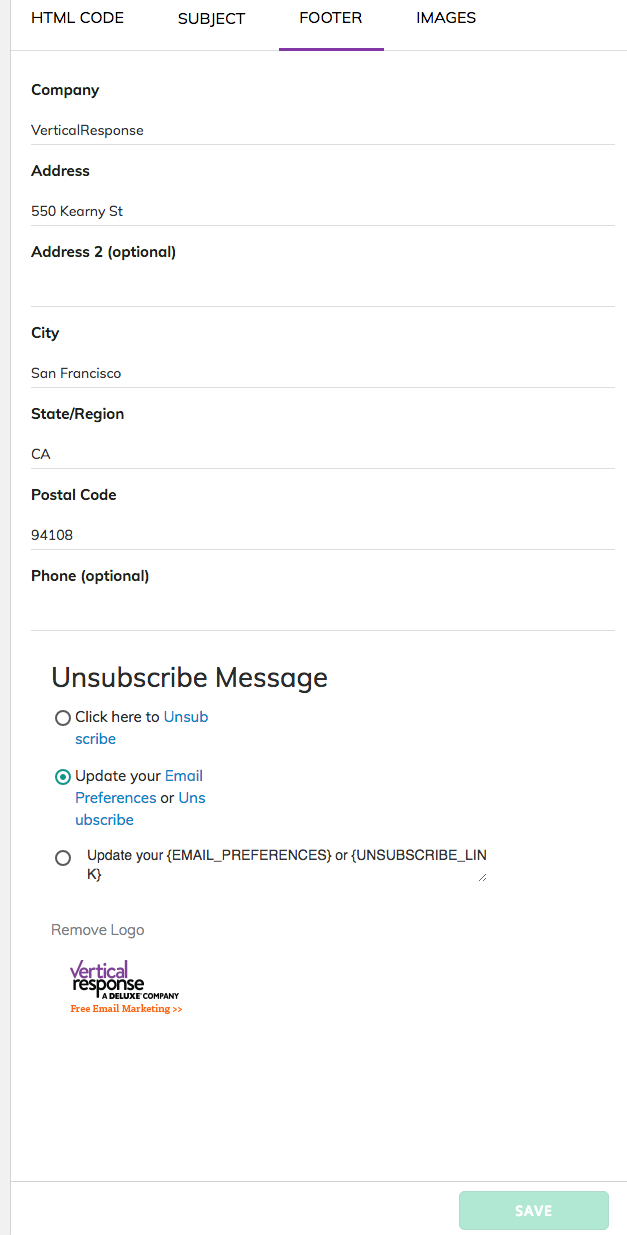This screenshot has width=627, height=1235.
Task: Edit the Address field containing 550 Kearny St
Action: (x=323, y=211)
